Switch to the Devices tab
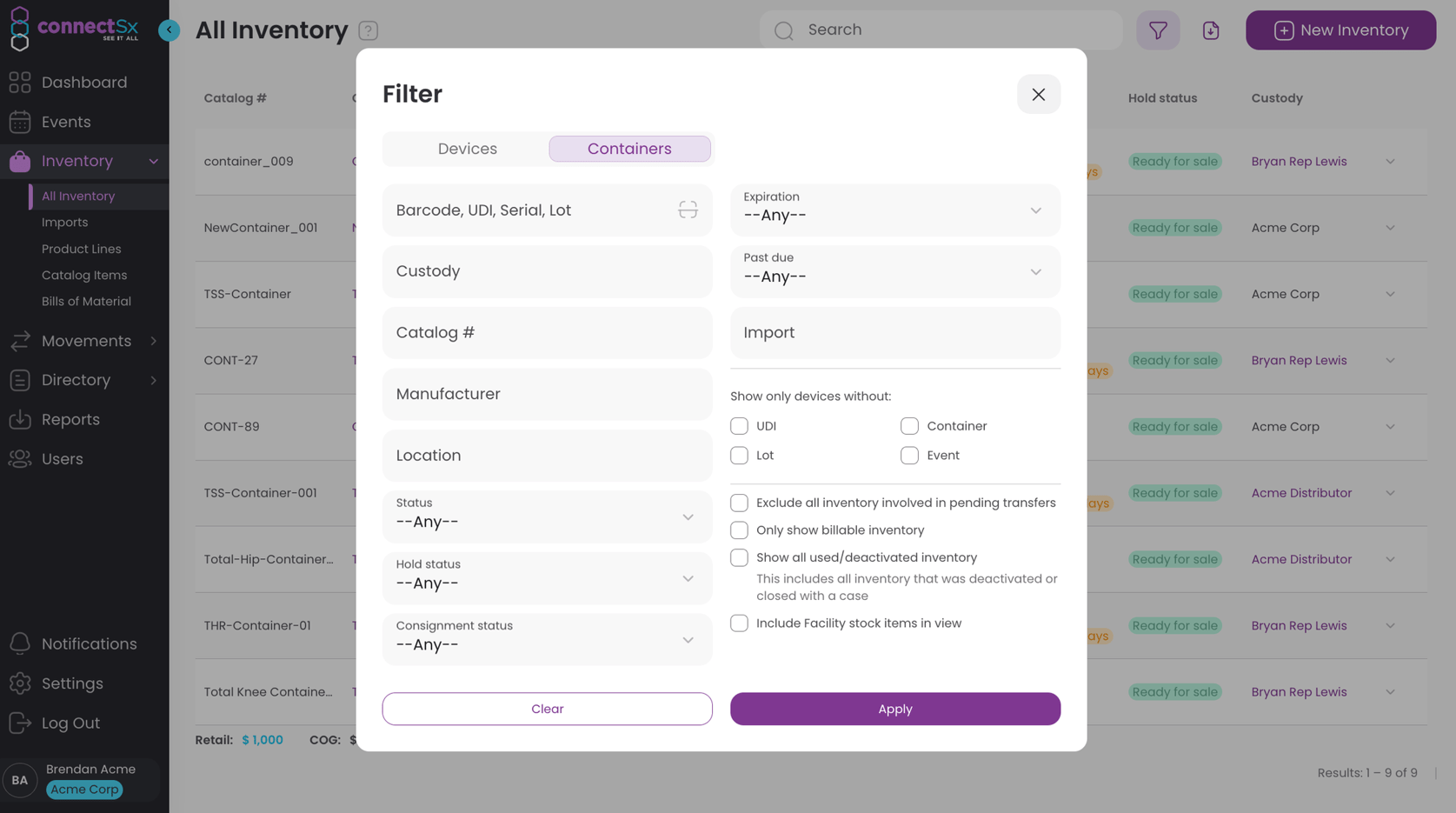 click(x=467, y=149)
